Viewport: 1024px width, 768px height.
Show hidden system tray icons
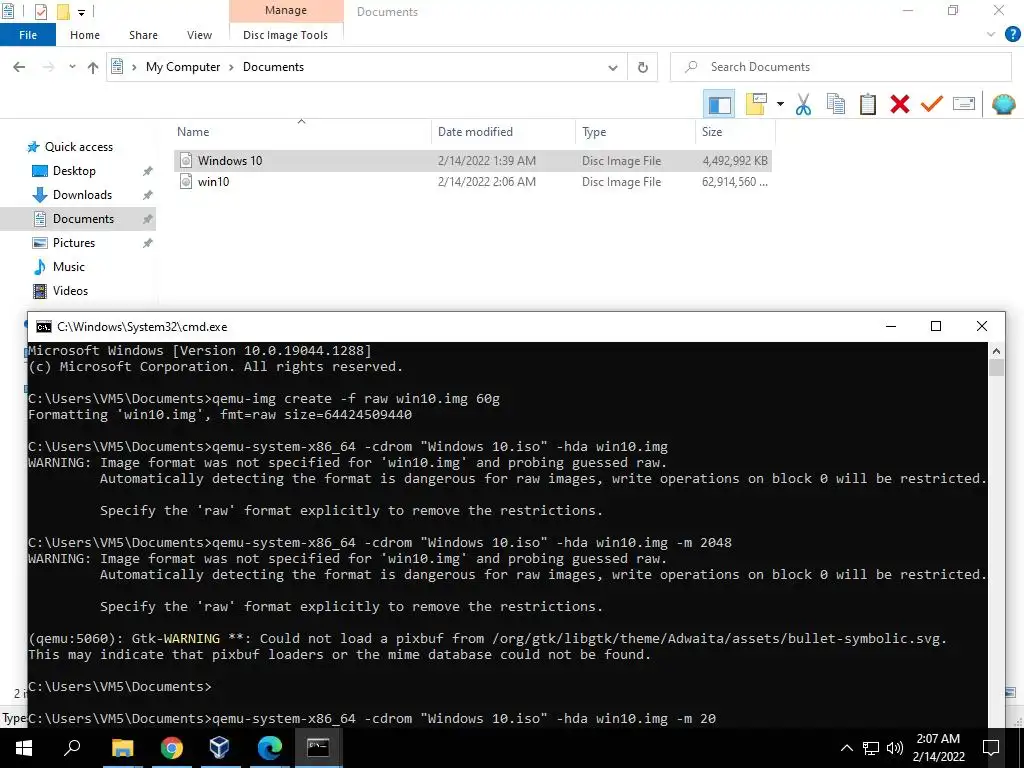(846, 748)
